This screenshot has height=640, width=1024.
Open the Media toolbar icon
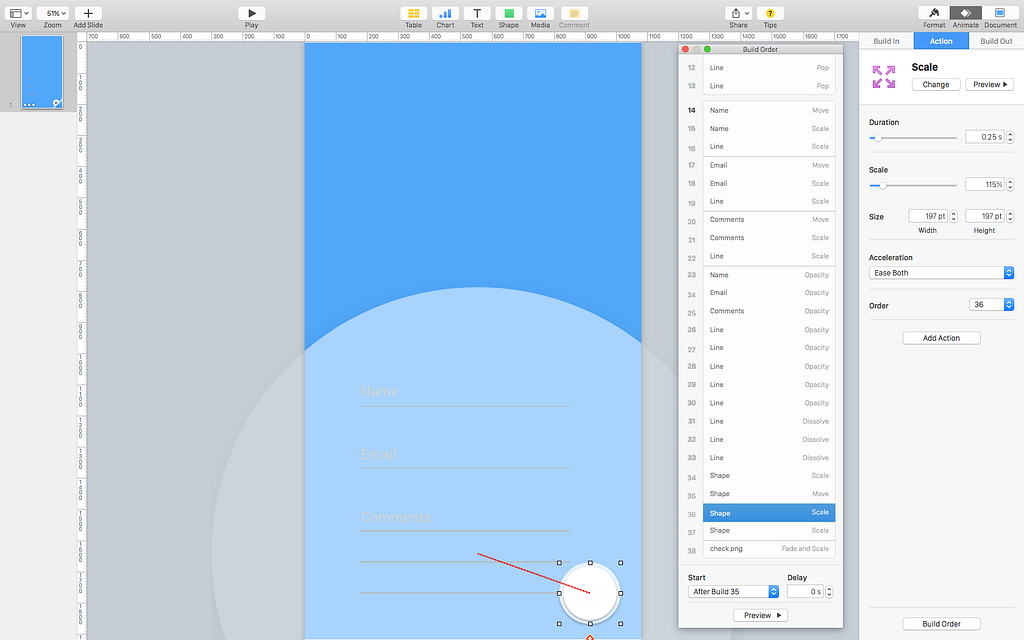point(541,13)
